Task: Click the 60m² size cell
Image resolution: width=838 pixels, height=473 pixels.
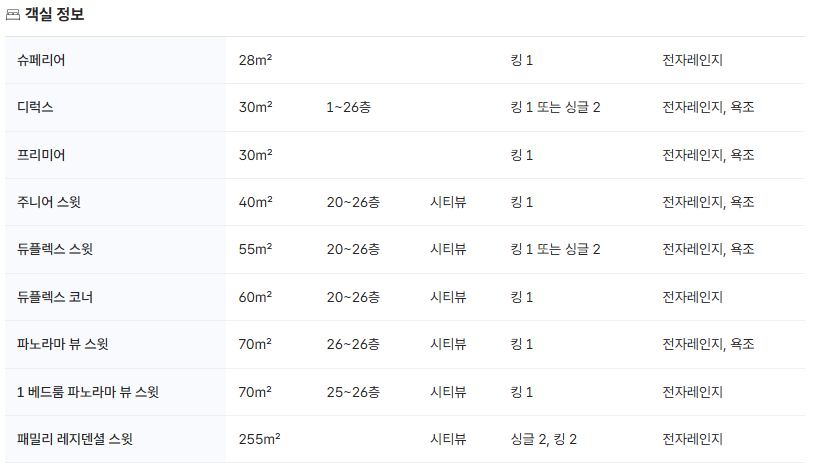Action: (x=256, y=297)
